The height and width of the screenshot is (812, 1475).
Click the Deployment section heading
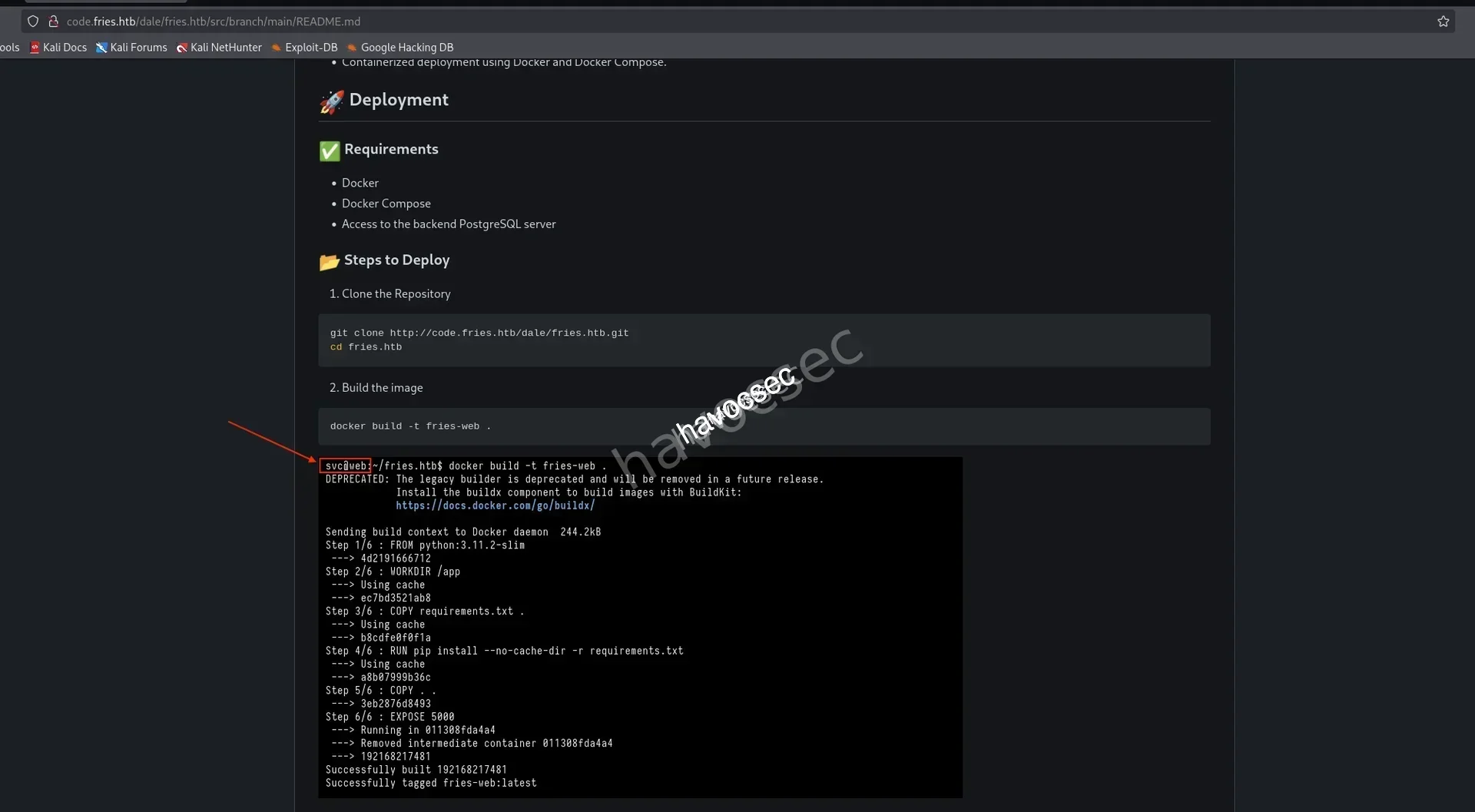click(x=398, y=100)
